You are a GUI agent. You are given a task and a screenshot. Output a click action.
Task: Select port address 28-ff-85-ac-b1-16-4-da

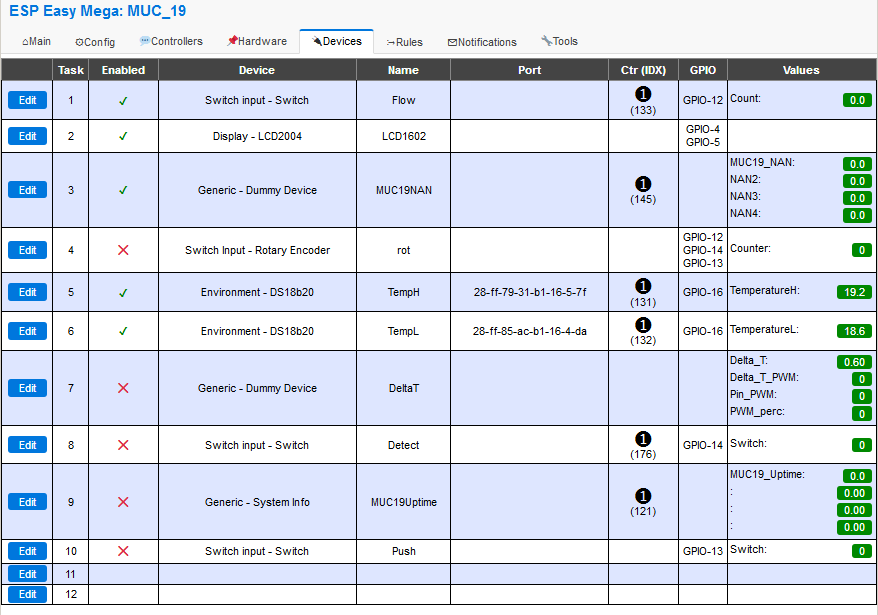pos(530,331)
